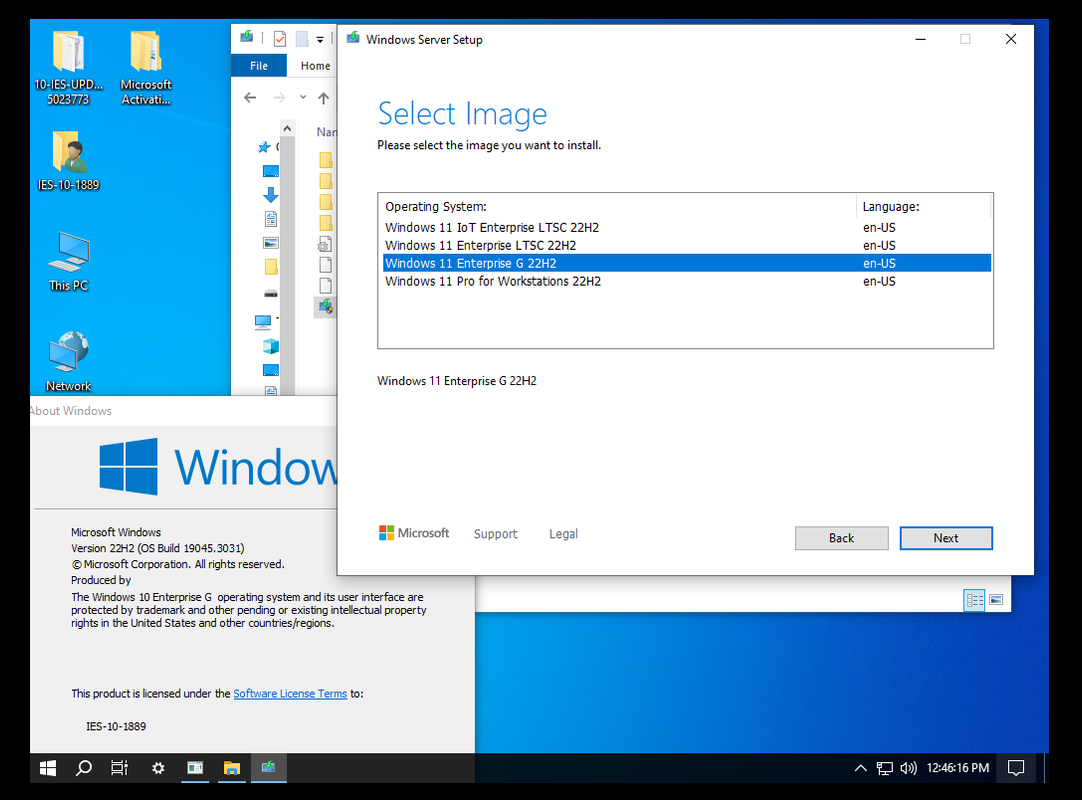1082x800 pixels.
Task: Click the Microsoft logo in Setup footer
Action: 413,533
